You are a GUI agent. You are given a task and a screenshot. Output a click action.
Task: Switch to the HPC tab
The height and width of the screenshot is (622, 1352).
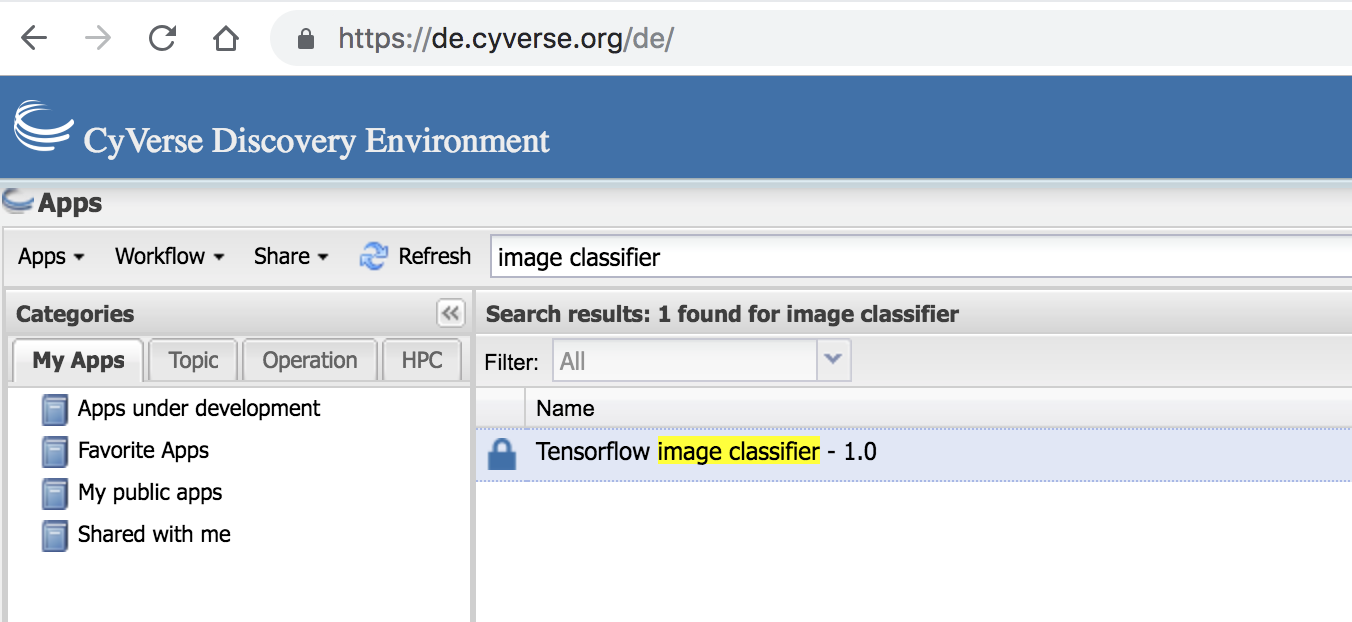click(422, 361)
